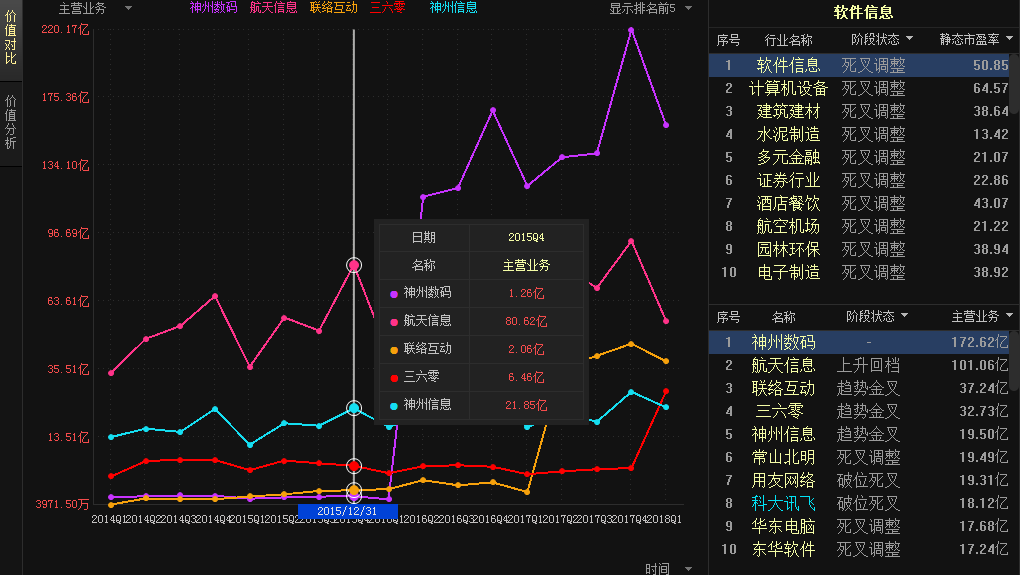Click the 名称 column header in stock list

coord(783,317)
